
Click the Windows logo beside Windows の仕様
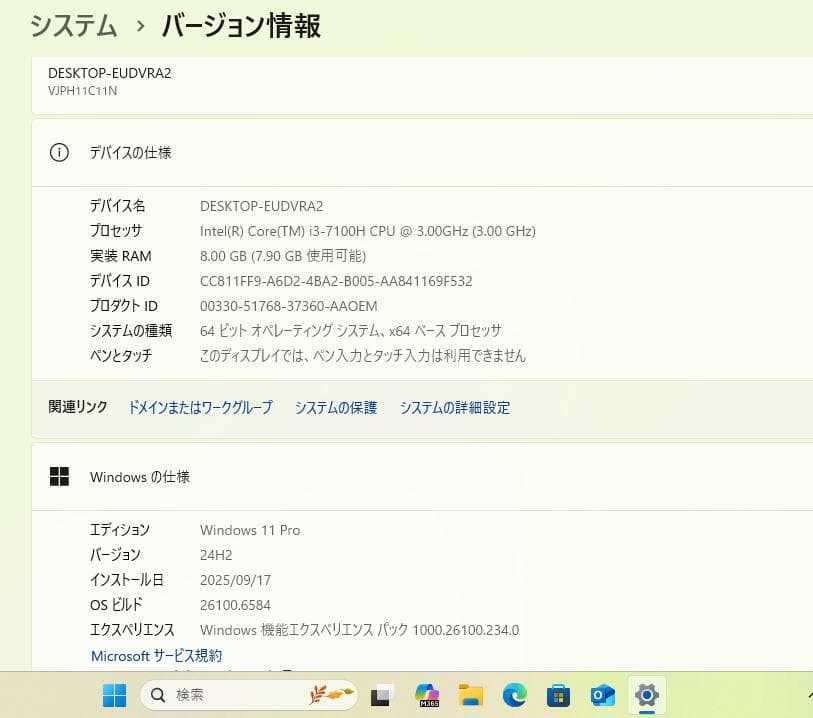pyautogui.click(x=59, y=476)
